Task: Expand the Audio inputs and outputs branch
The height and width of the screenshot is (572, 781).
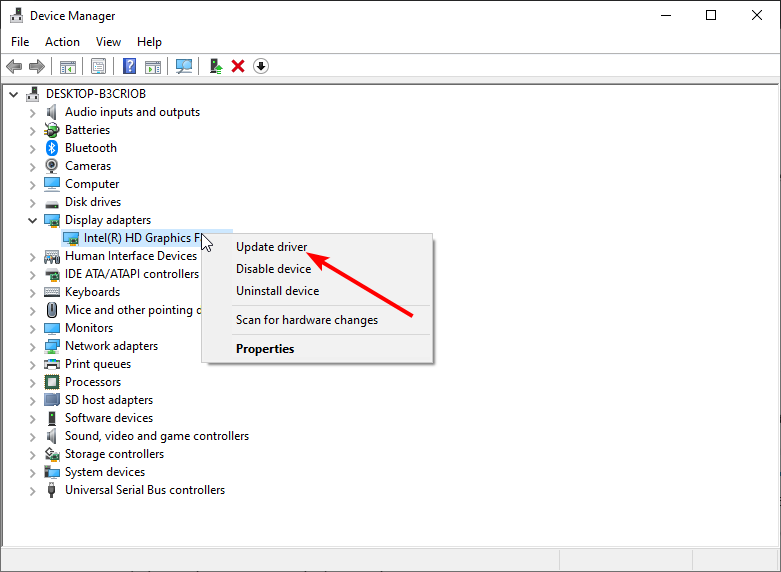Action: point(32,113)
